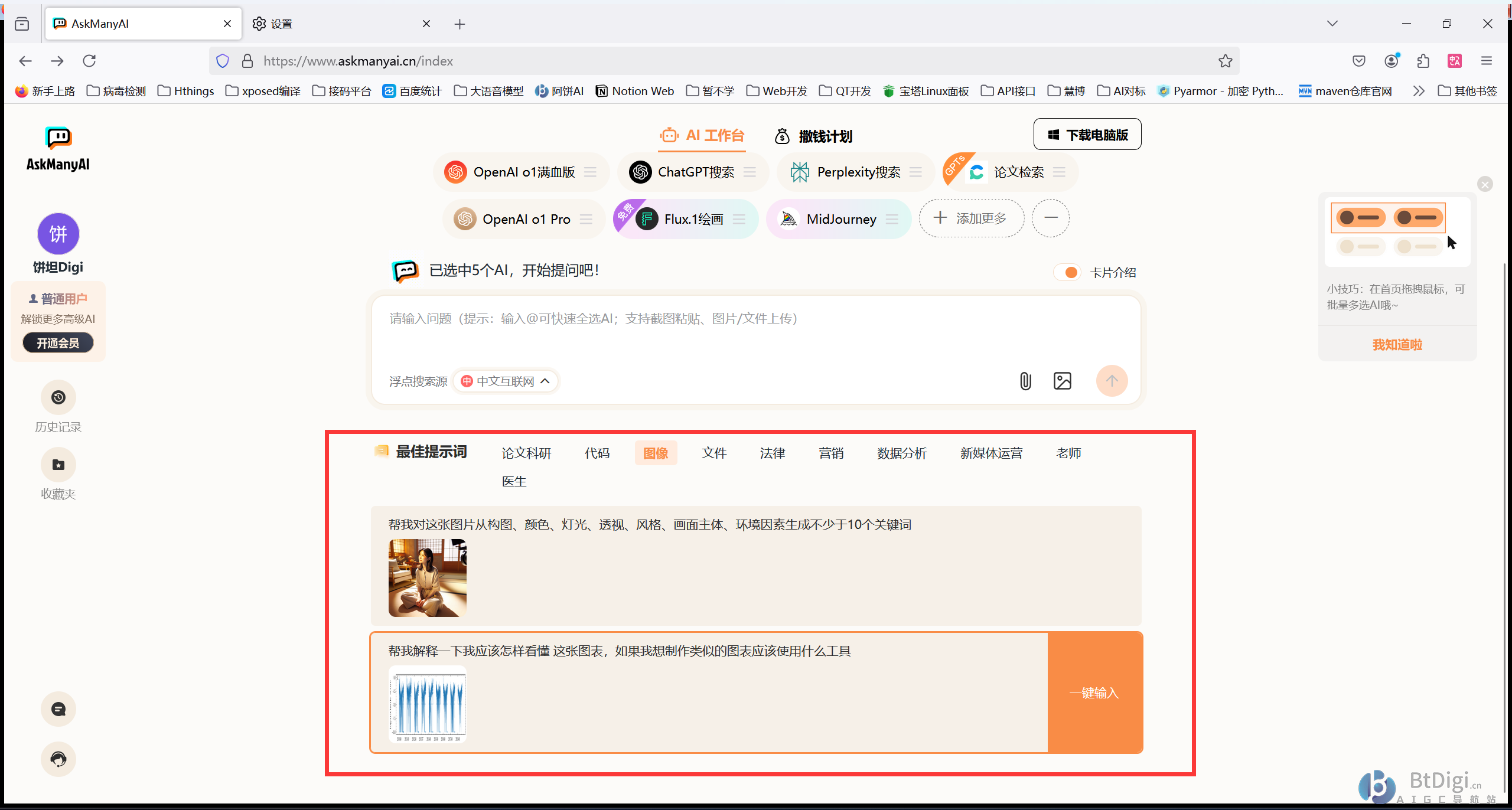Expand the 中文互联网 search source dropdown
The height and width of the screenshot is (810, 1512).
pos(506,381)
